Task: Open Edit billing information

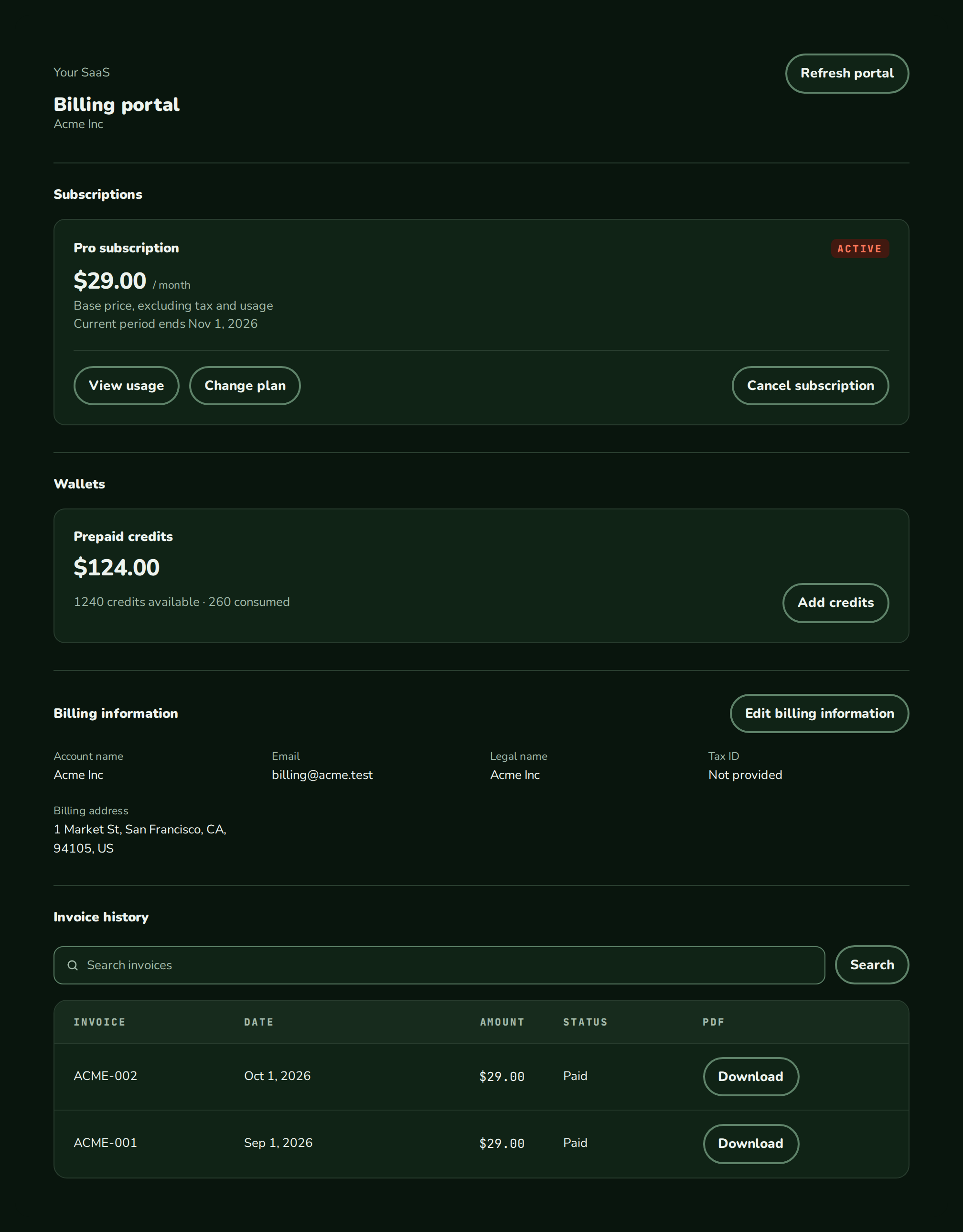Action: click(x=819, y=713)
